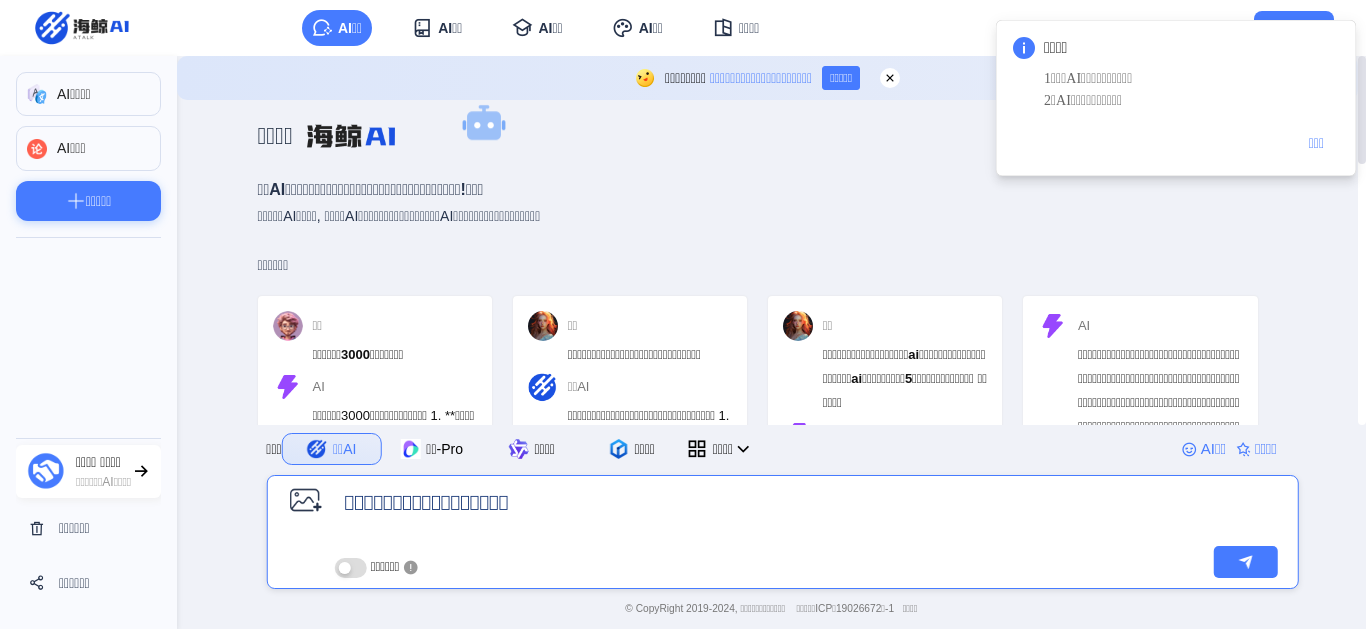
Task: Open the ICP registration link in the footer
Action: pyautogui.click(x=845, y=608)
